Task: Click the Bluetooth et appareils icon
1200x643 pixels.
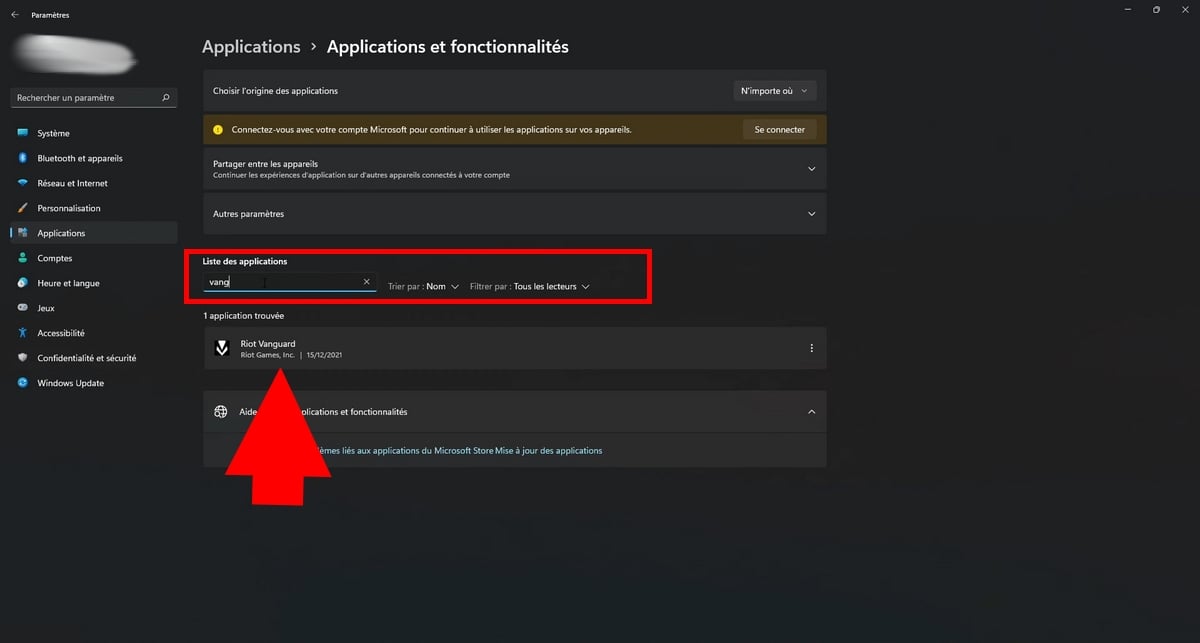Action: point(23,158)
